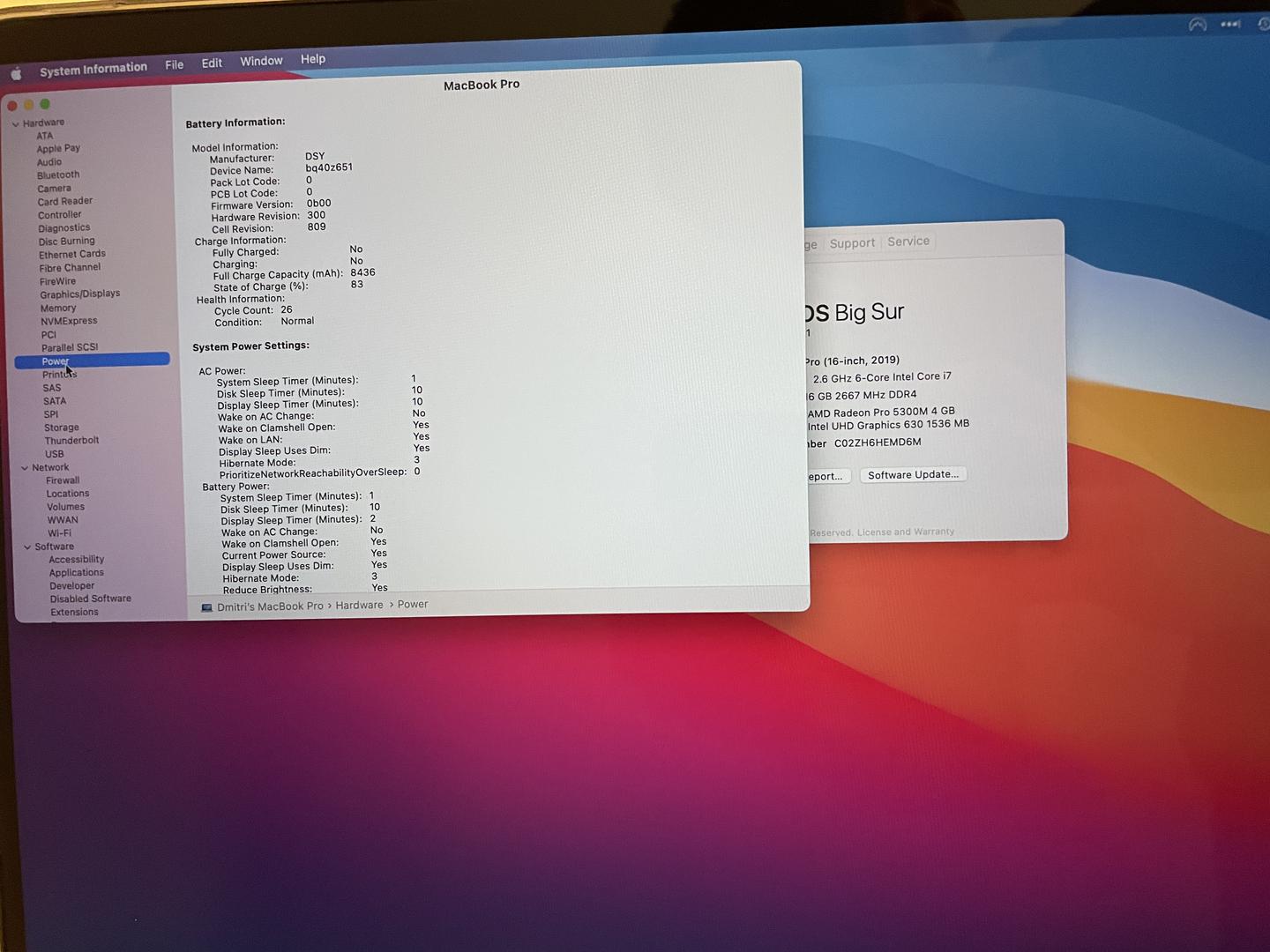
Task: Select SATA in the sidebar
Action: point(55,401)
